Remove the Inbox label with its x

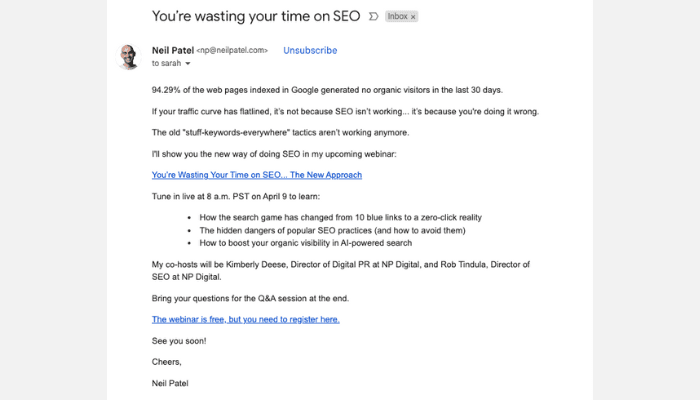(x=413, y=17)
